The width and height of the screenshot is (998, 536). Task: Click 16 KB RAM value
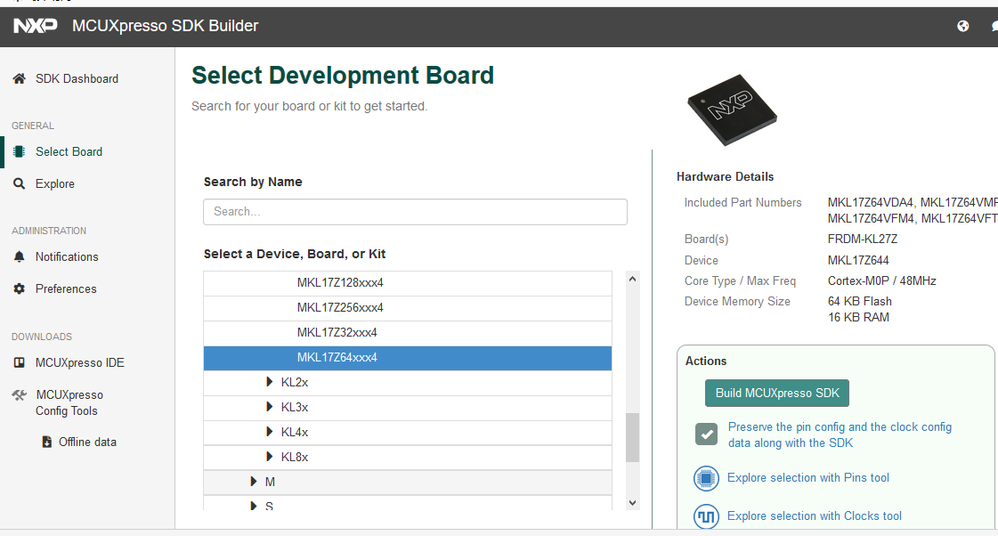click(x=858, y=317)
